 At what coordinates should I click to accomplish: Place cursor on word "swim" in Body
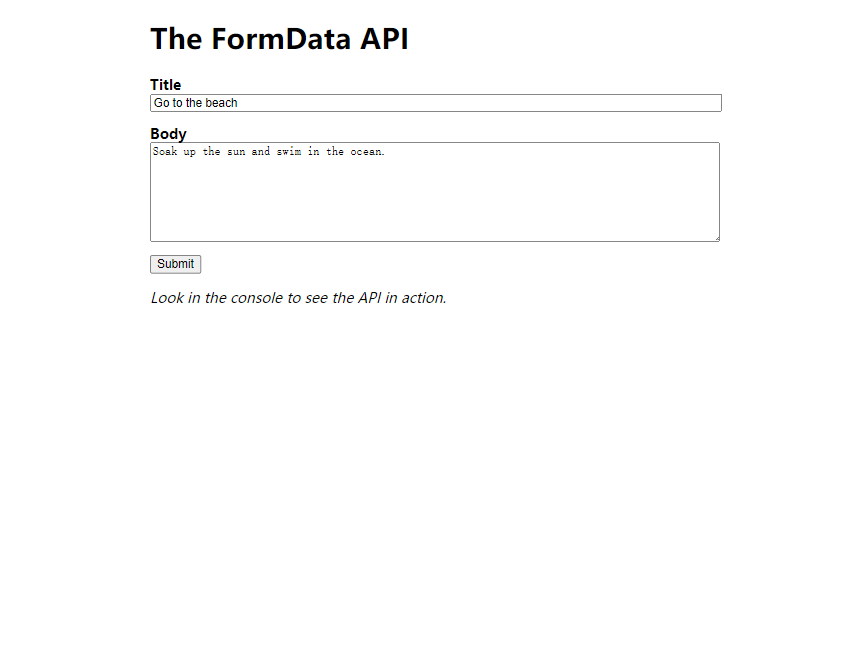click(x=289, y=152)
